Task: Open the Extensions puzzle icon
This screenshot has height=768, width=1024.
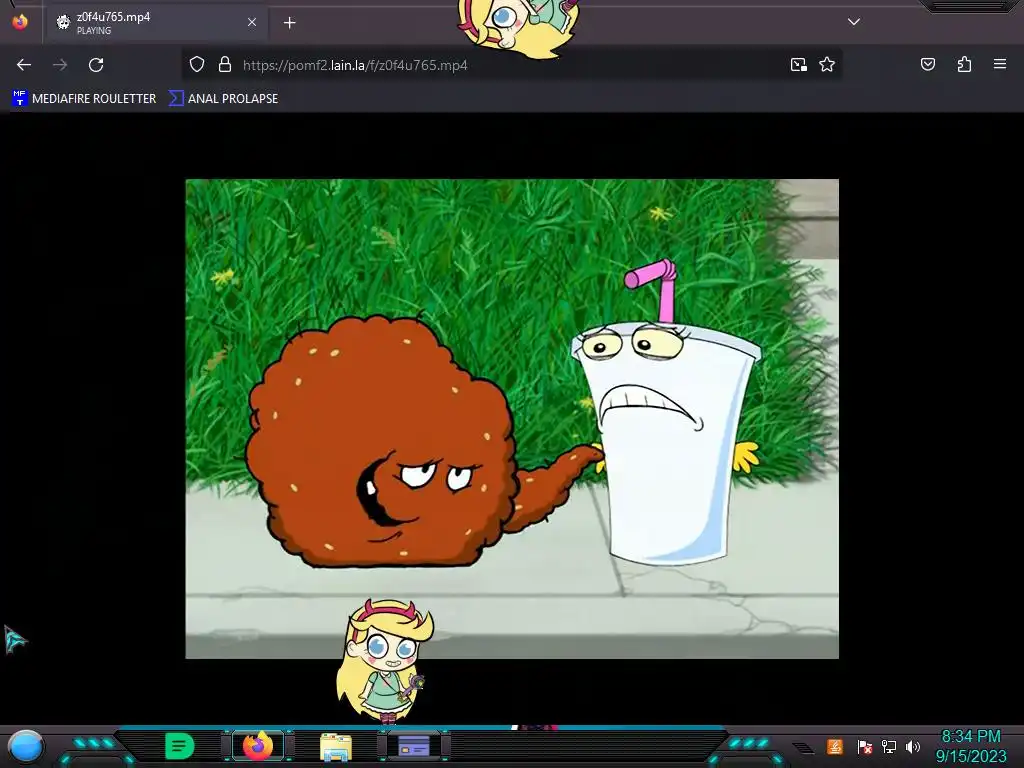Action: (x=964, y=65)
